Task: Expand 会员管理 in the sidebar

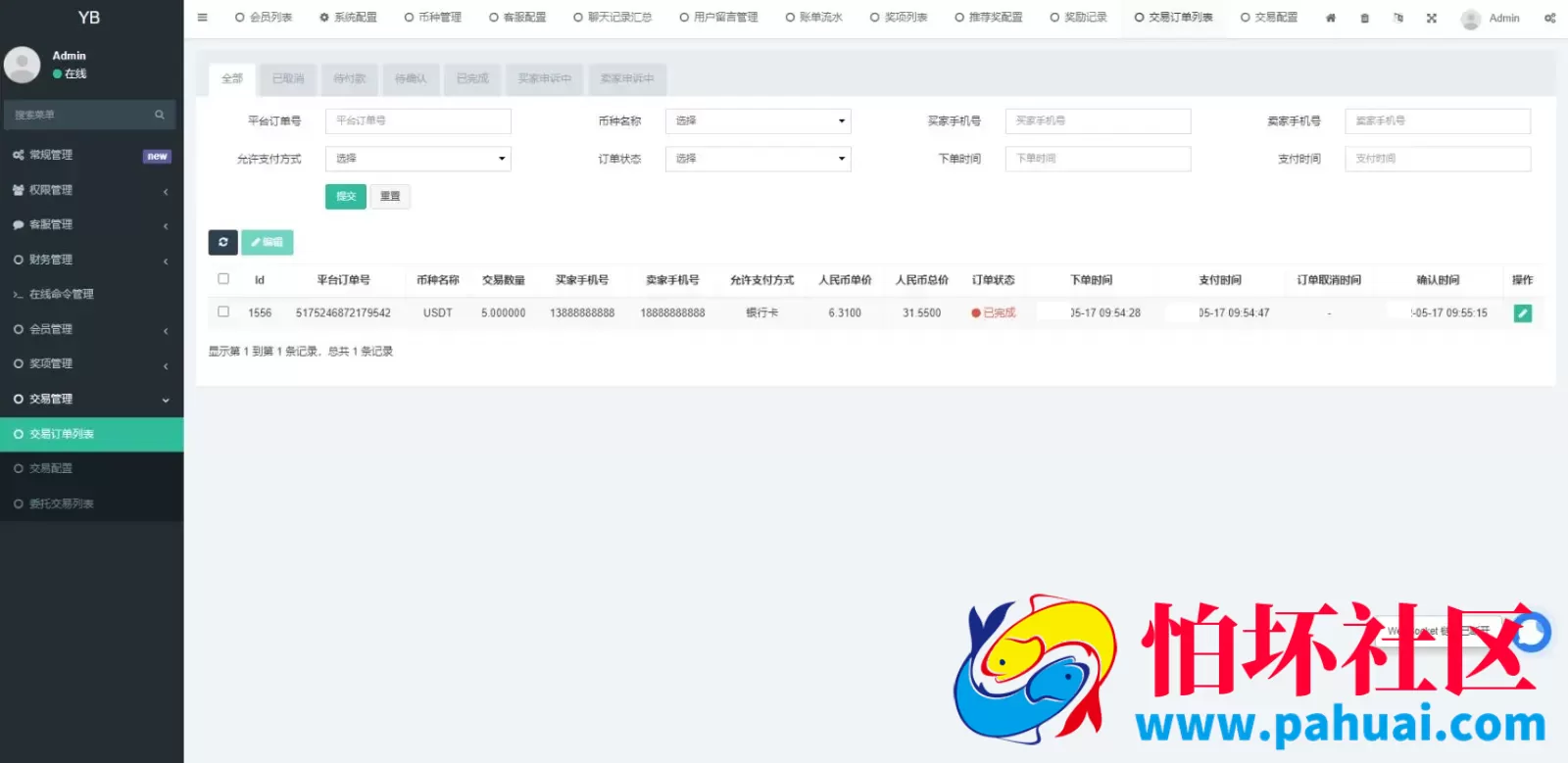Action: 92,329
